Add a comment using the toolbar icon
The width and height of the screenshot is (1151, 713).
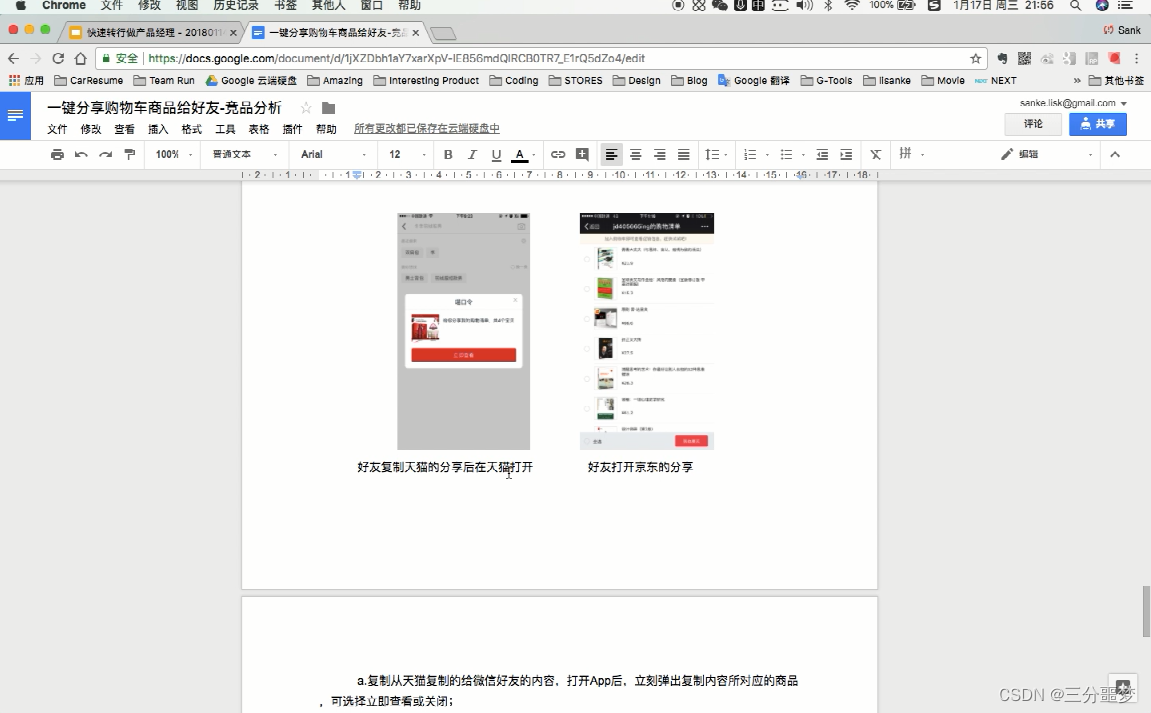tap(582, 154)
